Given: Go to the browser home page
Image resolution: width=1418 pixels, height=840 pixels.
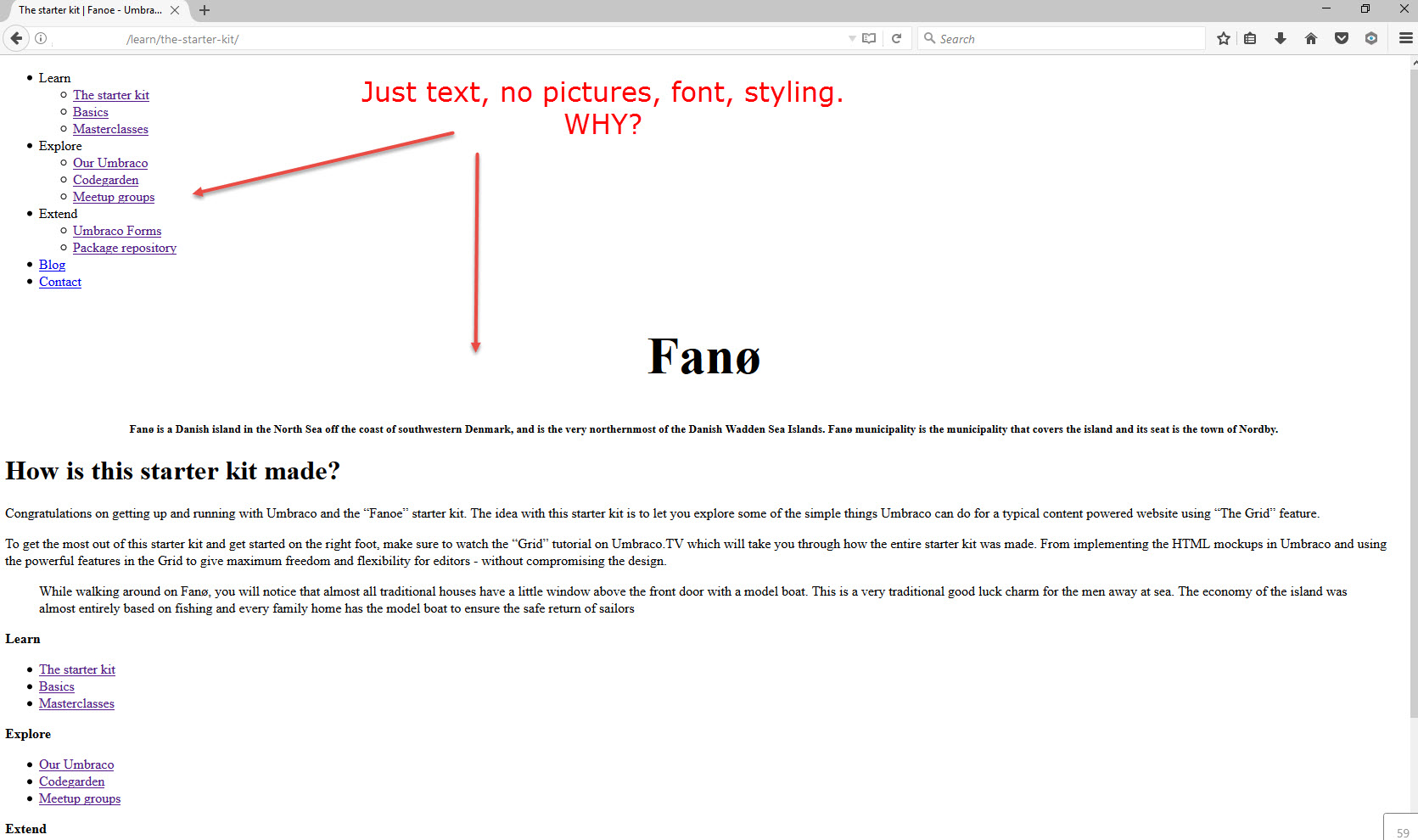Looking at the screenshot, I should (x=1311, y=38).
